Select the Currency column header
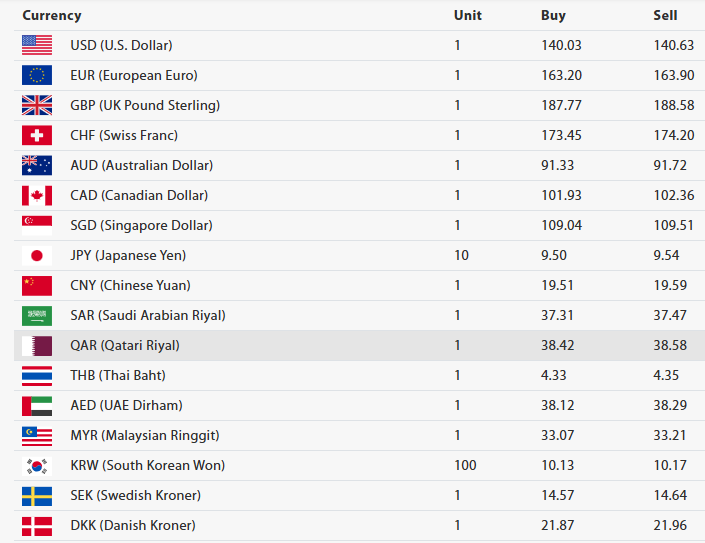The image size is (705, 543). [x=52, y=15]
